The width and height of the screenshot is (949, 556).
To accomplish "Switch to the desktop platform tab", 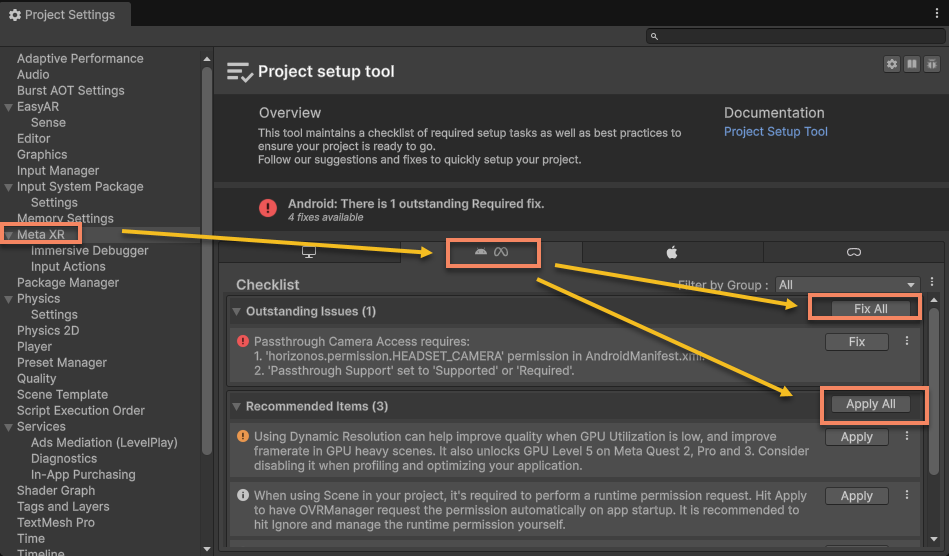I will (x=309, y=252).
